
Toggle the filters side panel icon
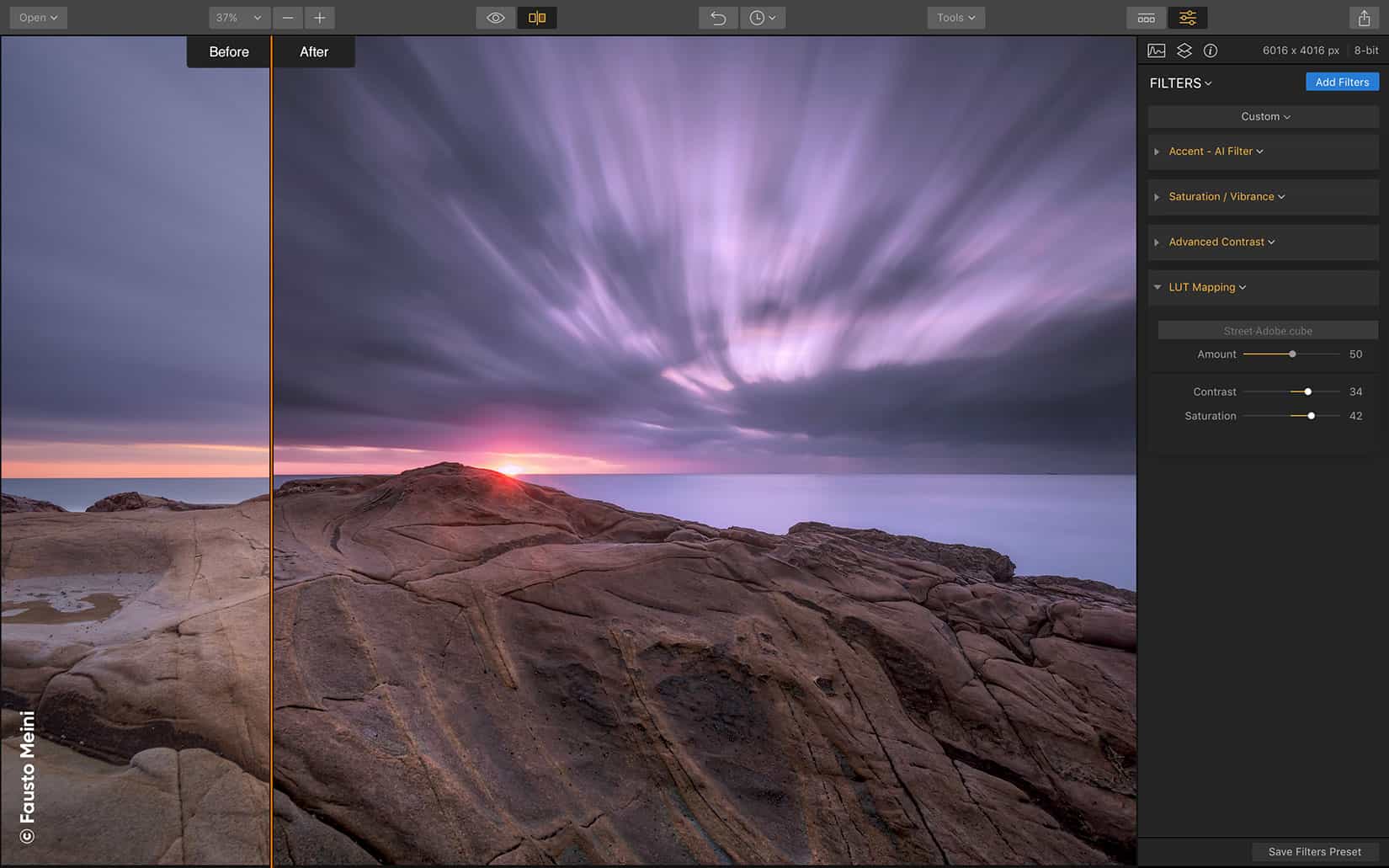pyautogui.click(x=1188, y=18)
